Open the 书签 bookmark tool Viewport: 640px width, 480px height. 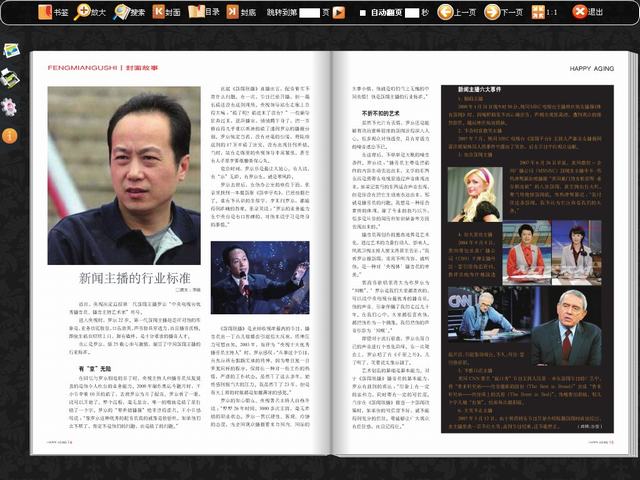(53, 12)
